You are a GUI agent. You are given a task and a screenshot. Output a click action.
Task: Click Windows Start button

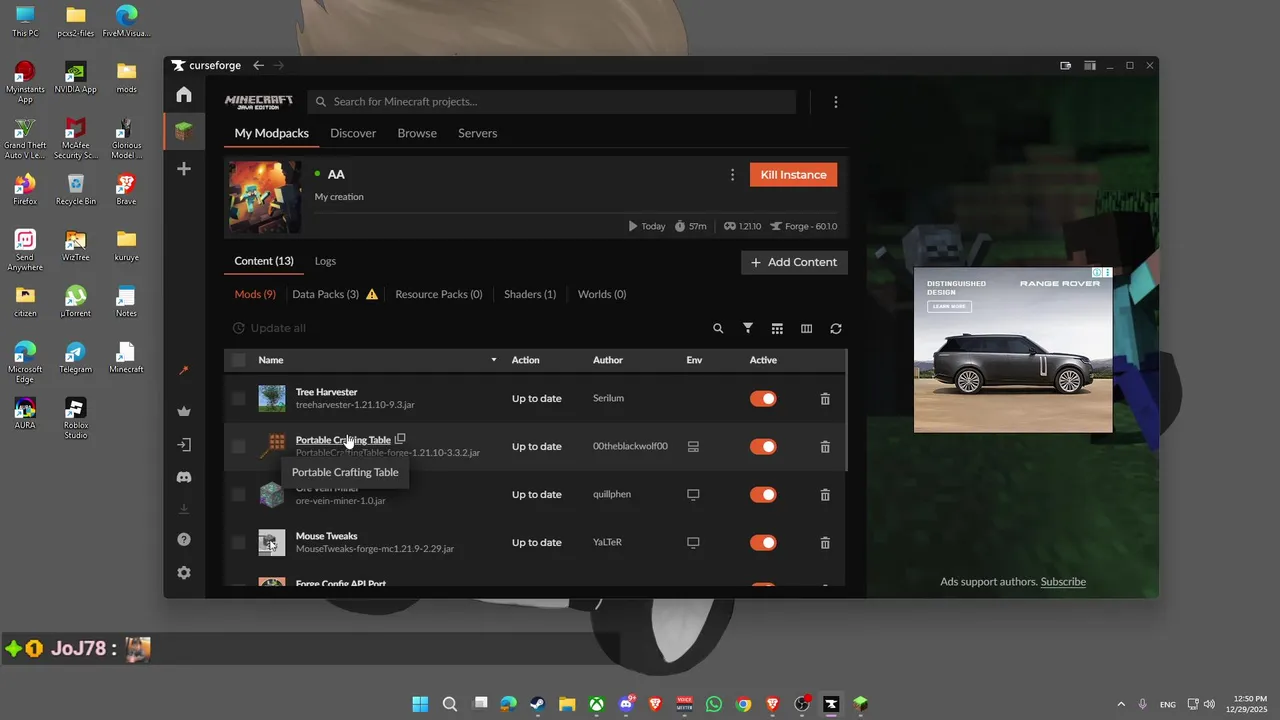pyautogui.click(x=420, y=704)
